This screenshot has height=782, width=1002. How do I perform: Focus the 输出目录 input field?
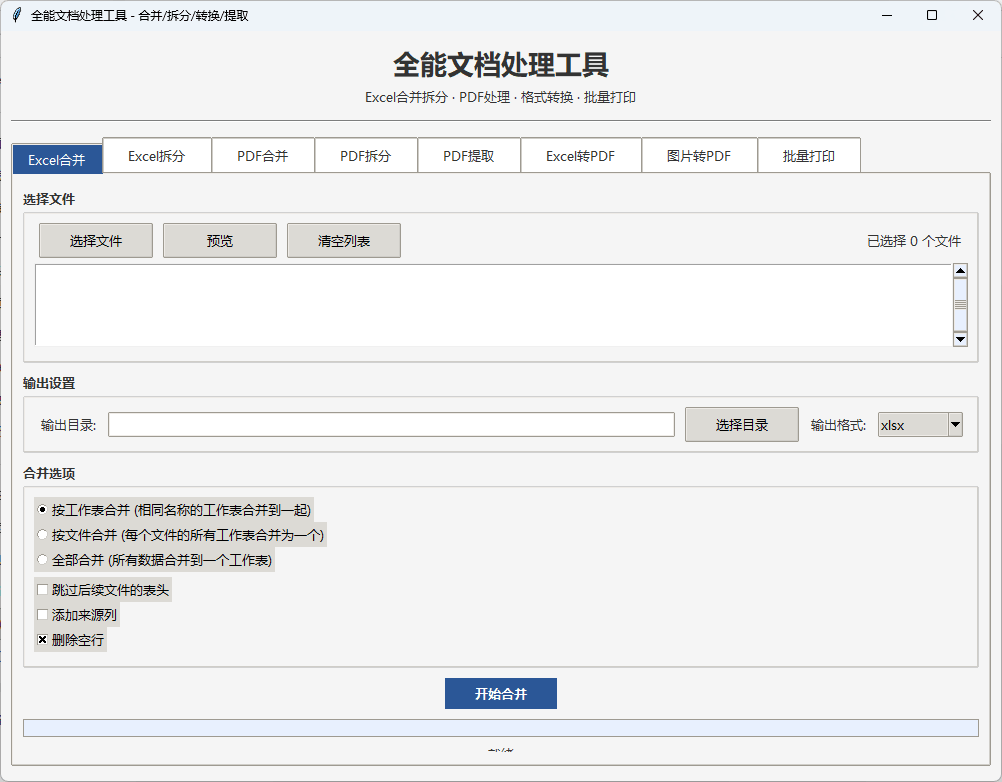(x=391, y=425)
